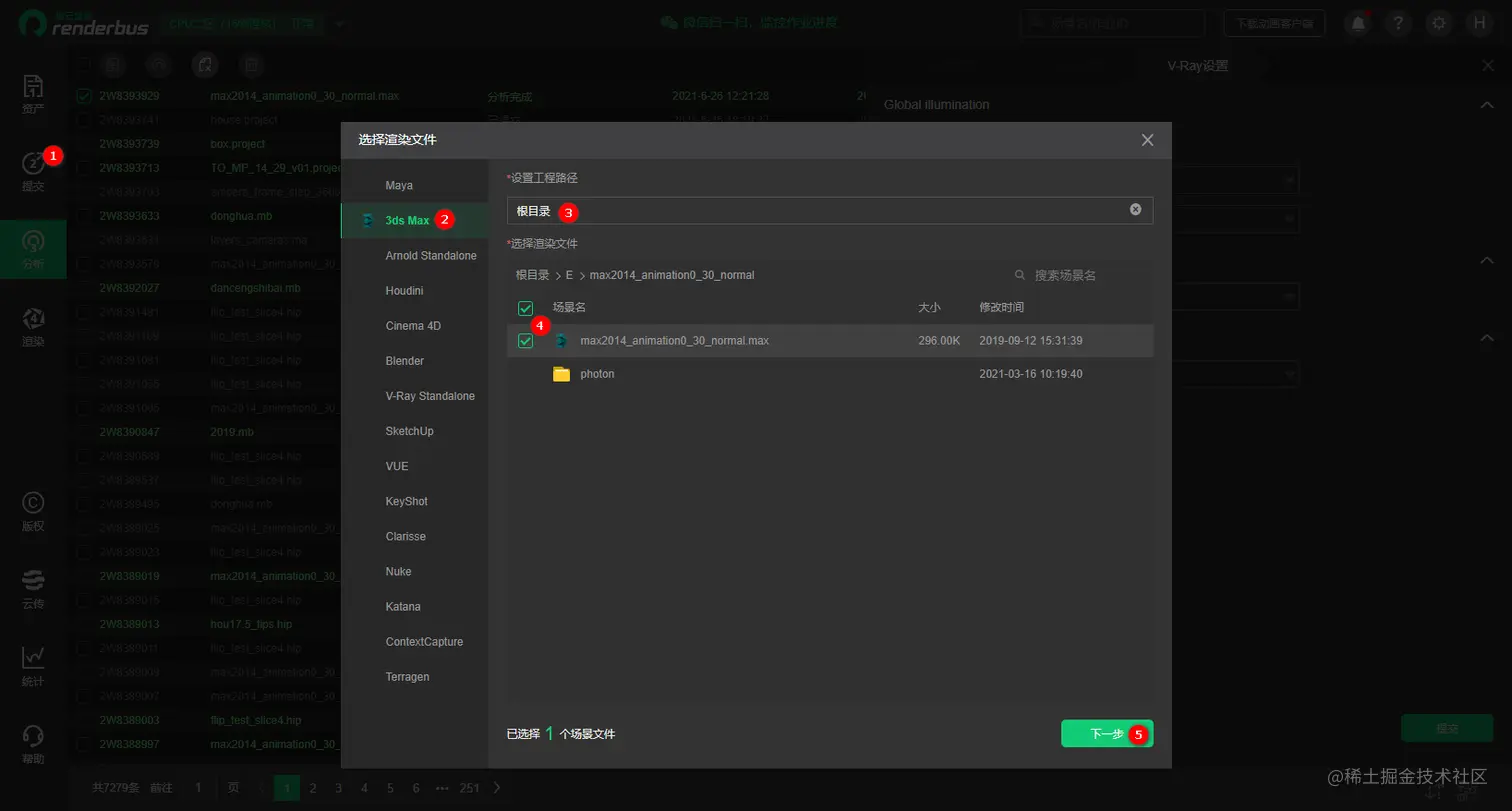This screenshot has height=811, width=1512.
Task: Select VUE in the software list
Action: click(414, 466)
